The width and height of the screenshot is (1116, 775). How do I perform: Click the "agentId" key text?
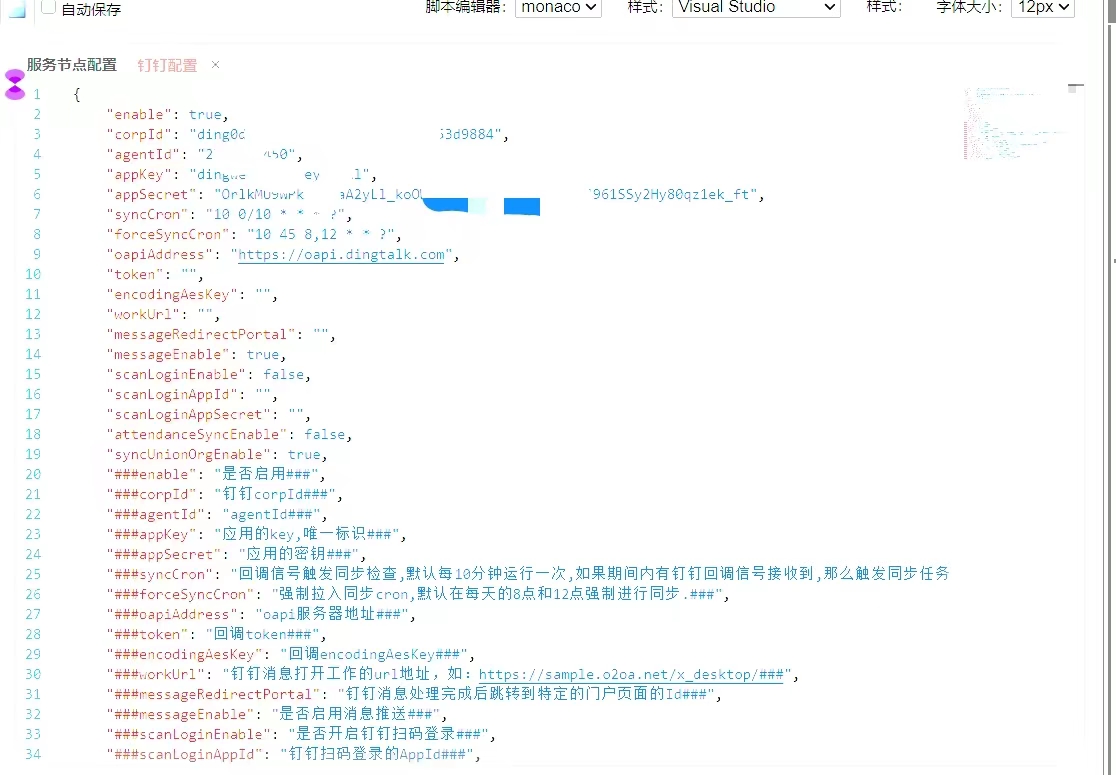(143, 154)
